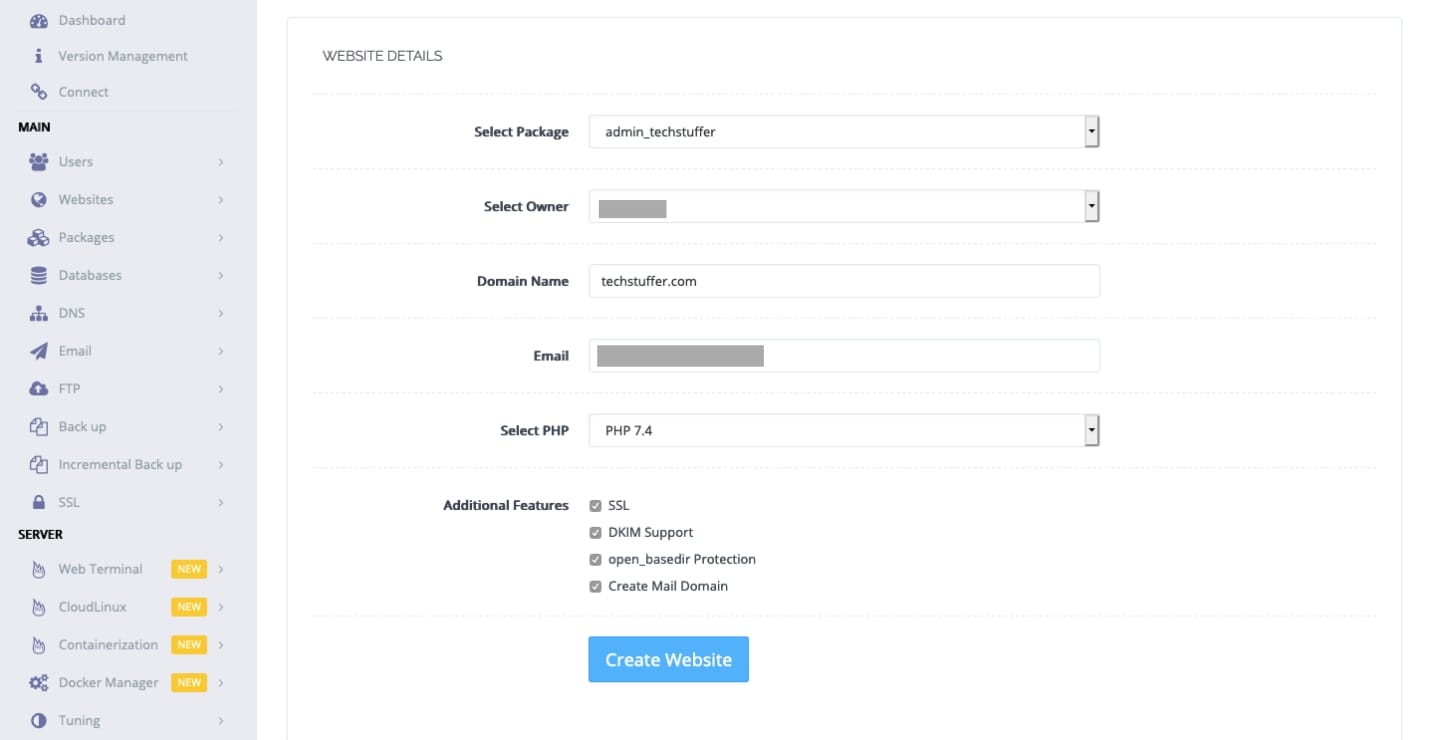Toggle the Create Mail Domain checkbox

(x=596, y=587)
